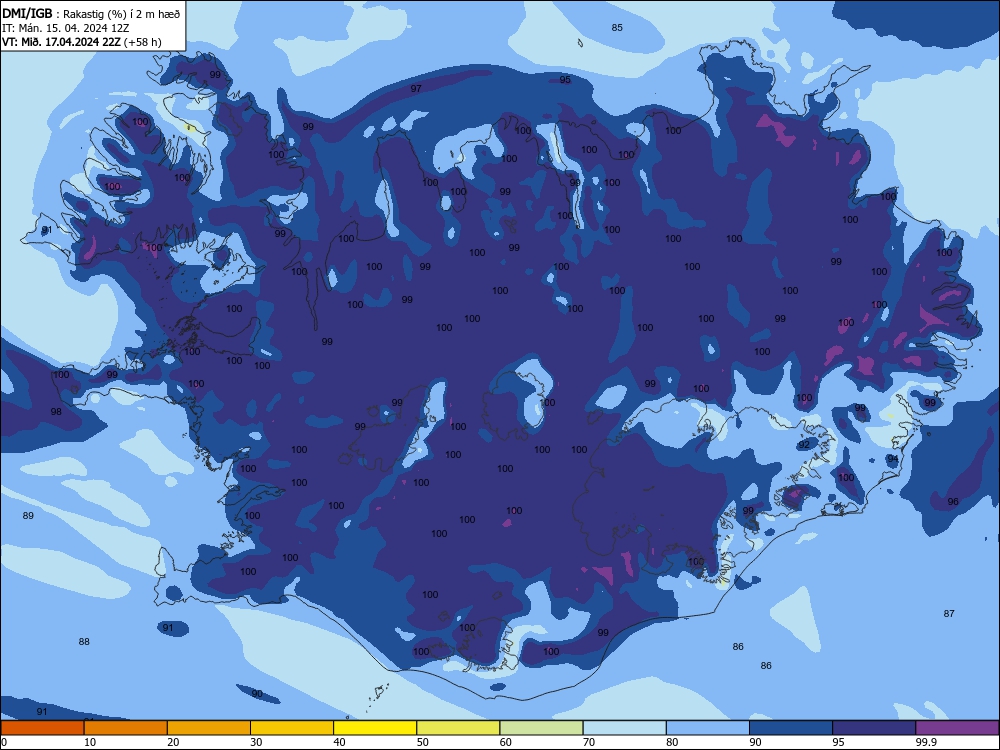Viewport: 1000px width, 750px height.
Task: Click the map value '96' over the sea
Action: click(953, 502)
